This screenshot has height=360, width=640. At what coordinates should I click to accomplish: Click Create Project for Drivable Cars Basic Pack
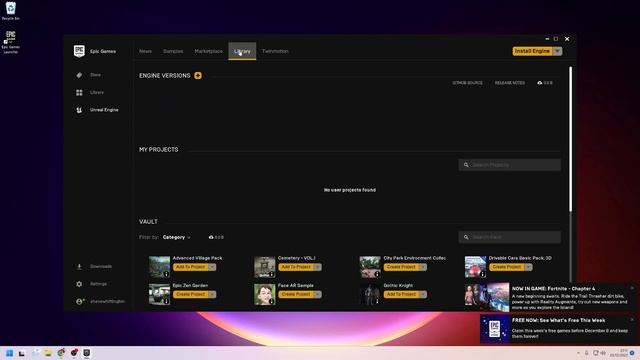[x=507, y=267]
